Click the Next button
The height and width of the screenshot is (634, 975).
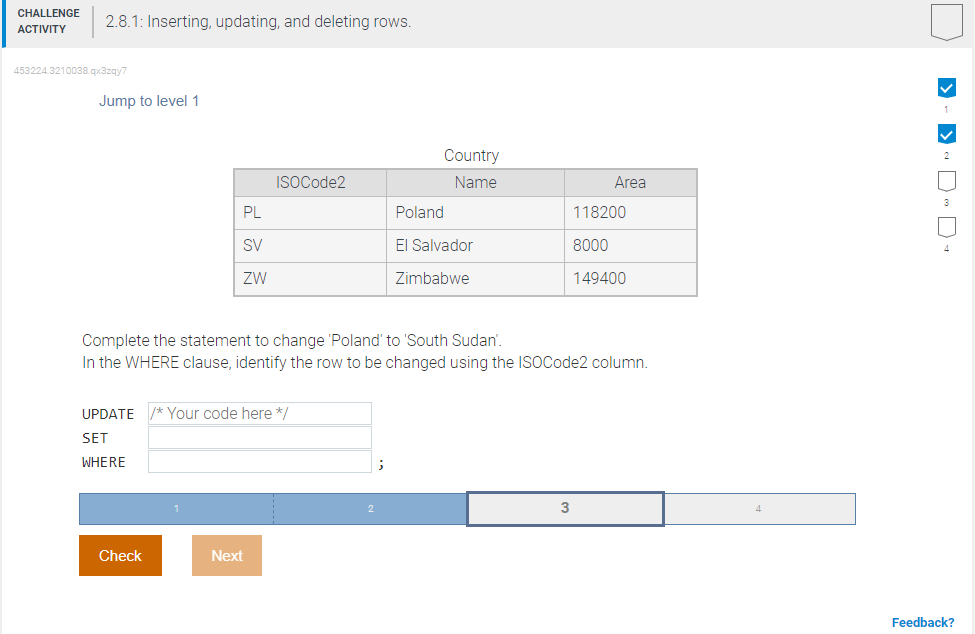(227, 556)
